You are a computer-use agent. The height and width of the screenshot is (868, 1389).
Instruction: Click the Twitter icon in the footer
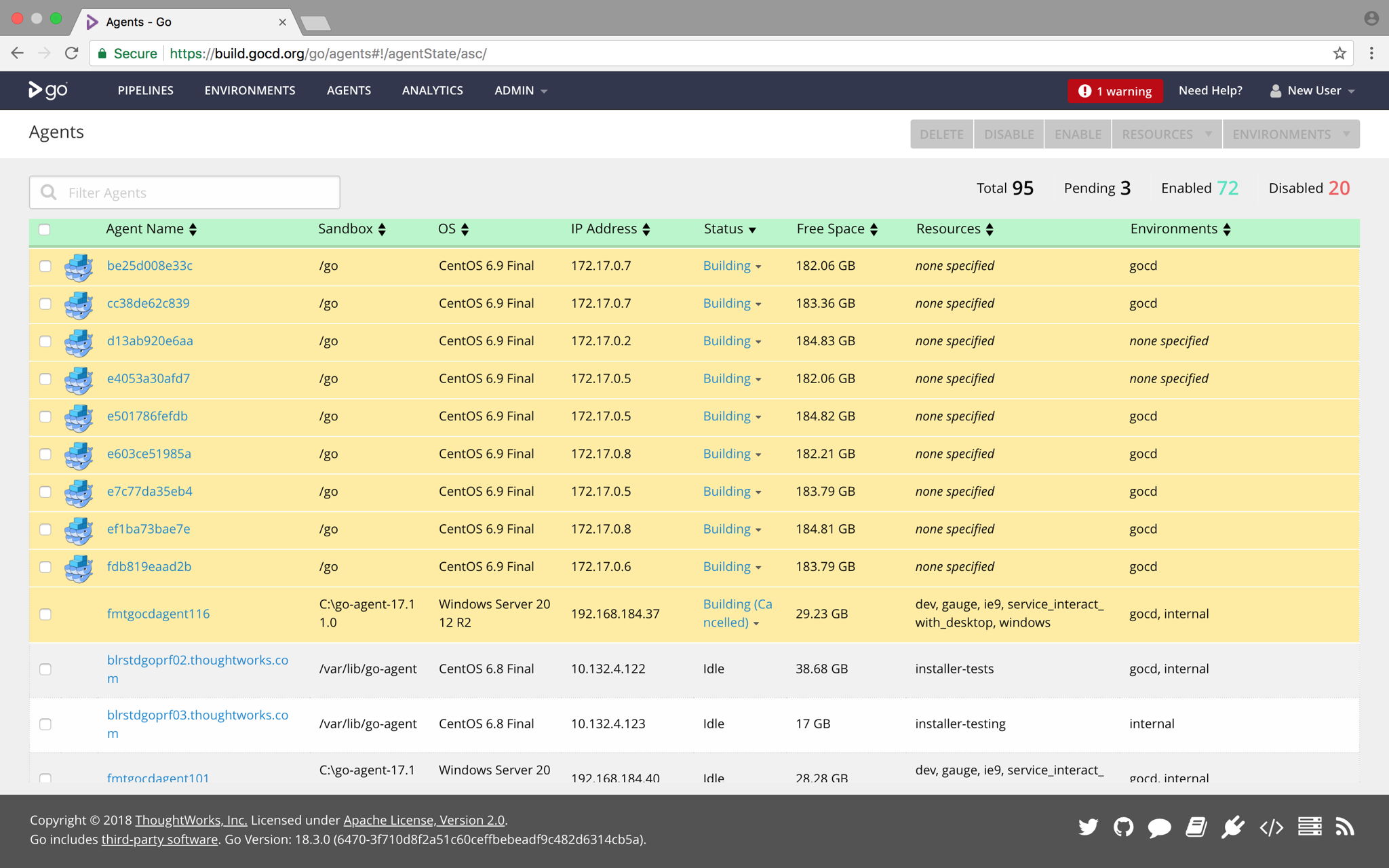1088,827
